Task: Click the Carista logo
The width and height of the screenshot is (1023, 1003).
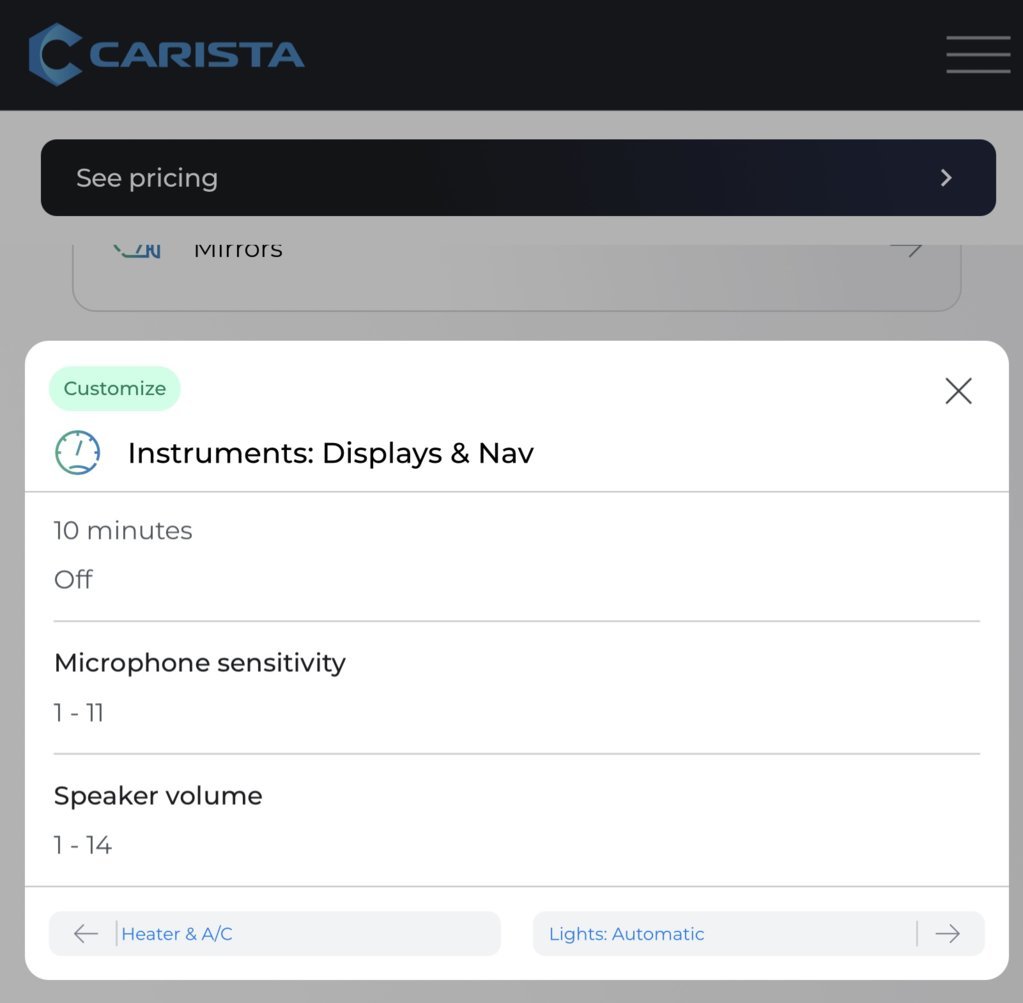Action: pos(166,55)
